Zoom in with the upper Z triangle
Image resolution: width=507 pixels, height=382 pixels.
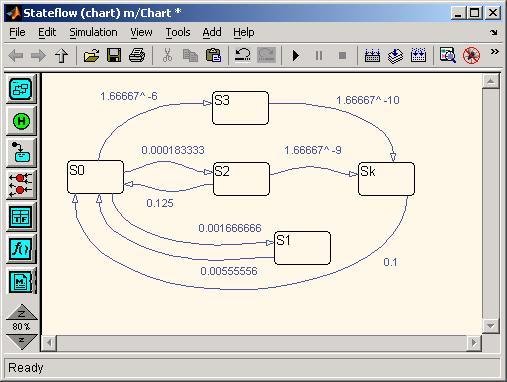click(22, 313)
